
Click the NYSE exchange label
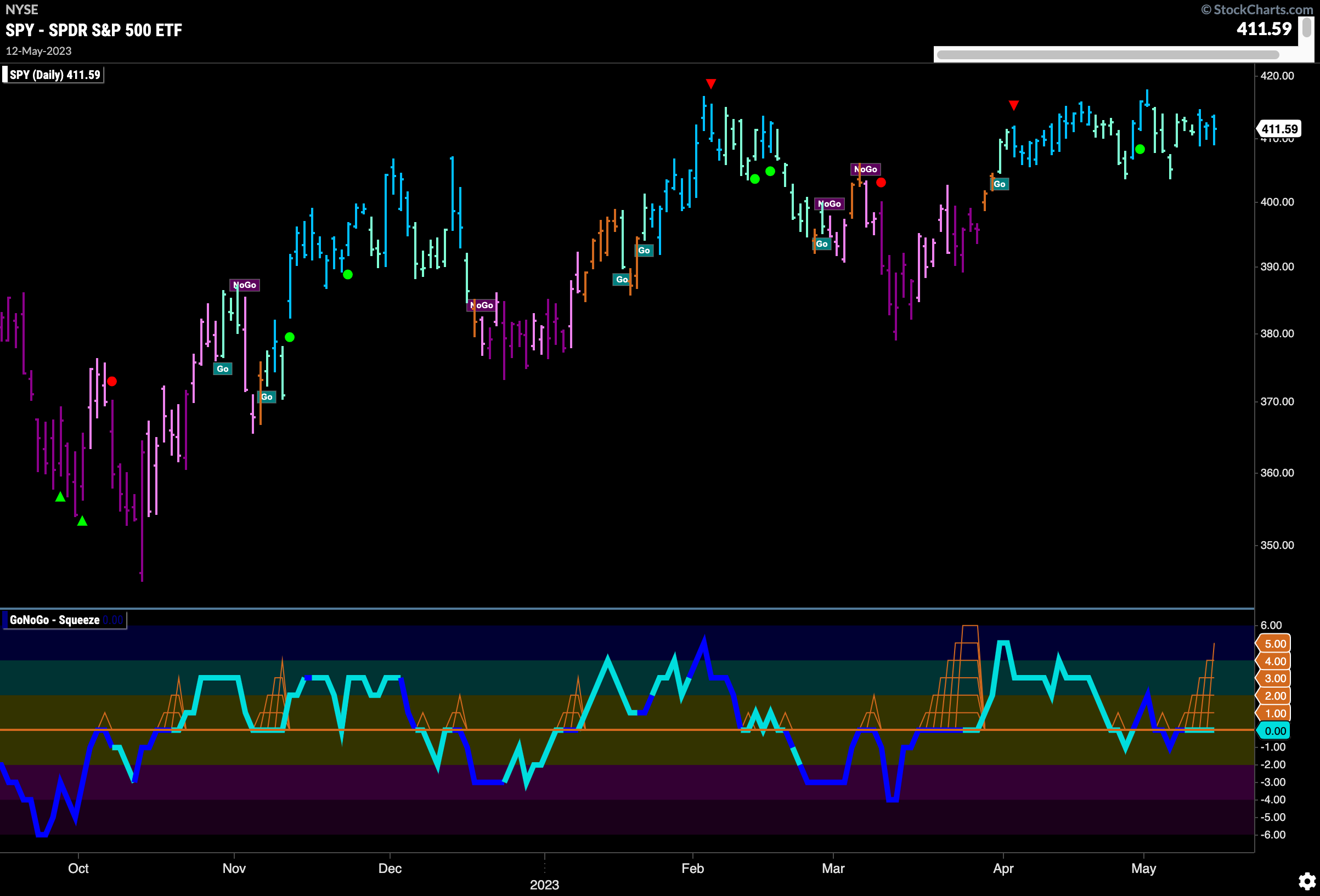coord(22,10)
